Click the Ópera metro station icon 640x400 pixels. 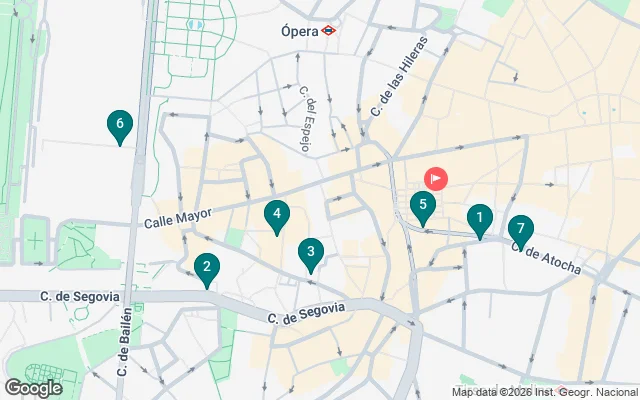[x=328, y=31]
